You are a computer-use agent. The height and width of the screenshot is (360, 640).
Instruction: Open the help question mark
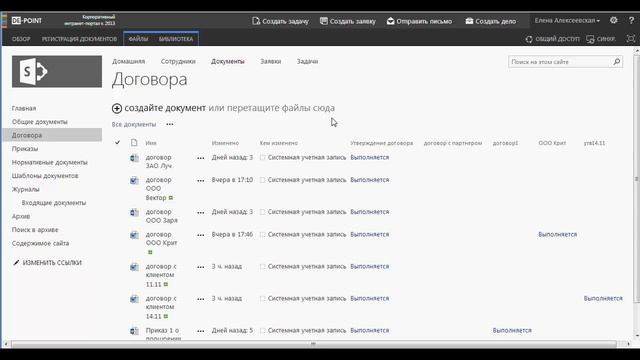631,20
